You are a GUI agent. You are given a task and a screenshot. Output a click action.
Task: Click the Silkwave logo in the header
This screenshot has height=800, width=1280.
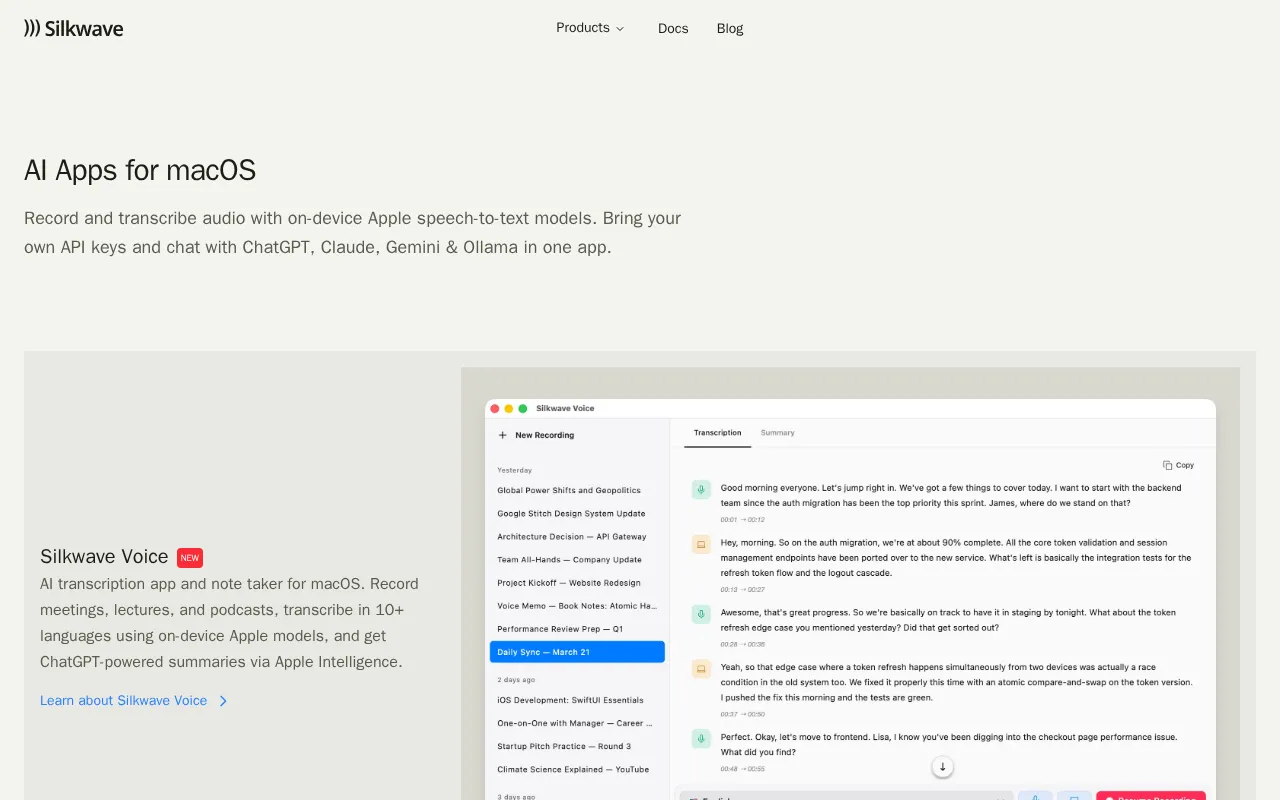74,28
